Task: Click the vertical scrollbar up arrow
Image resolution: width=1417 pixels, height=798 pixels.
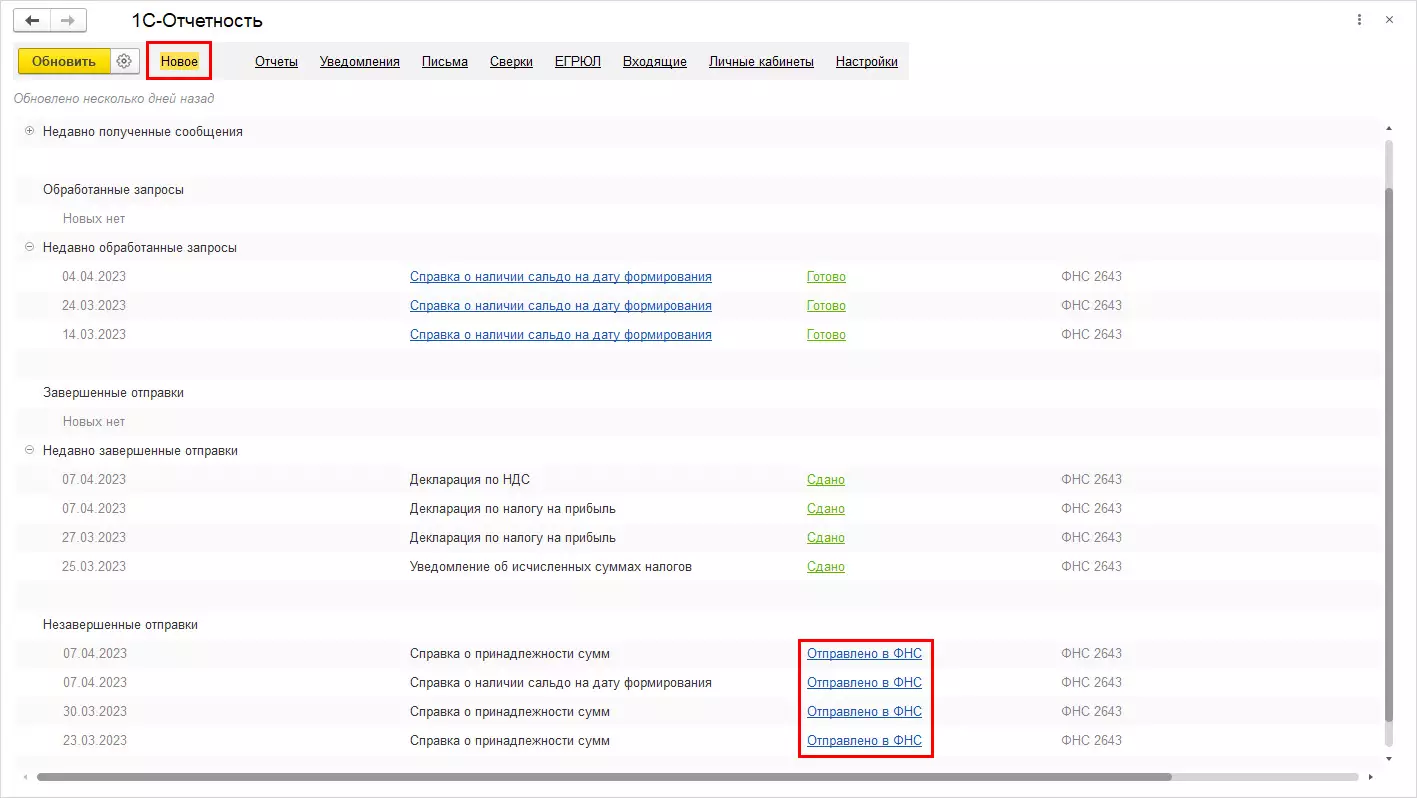Action: click(1388, 129)
